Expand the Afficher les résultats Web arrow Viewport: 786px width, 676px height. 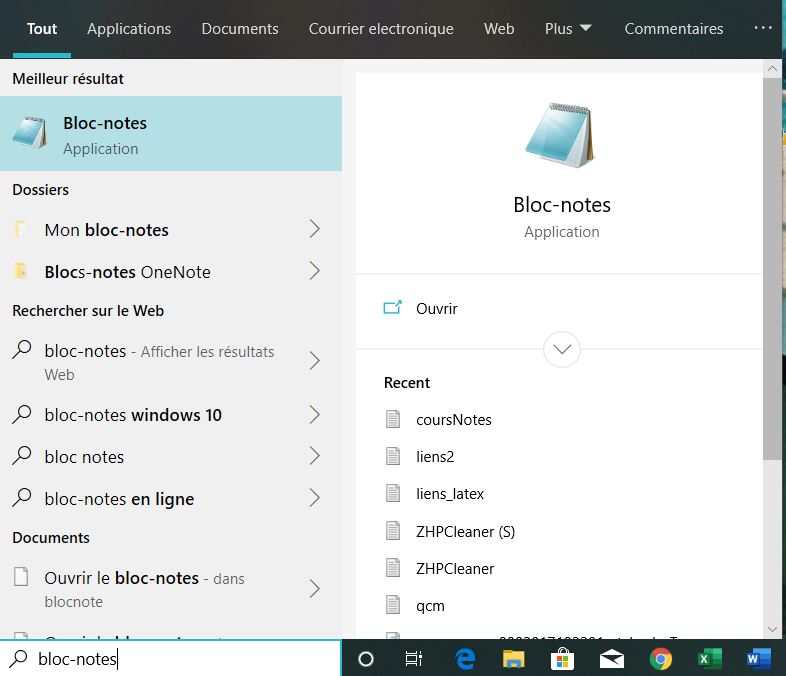(x=314, y=361)
